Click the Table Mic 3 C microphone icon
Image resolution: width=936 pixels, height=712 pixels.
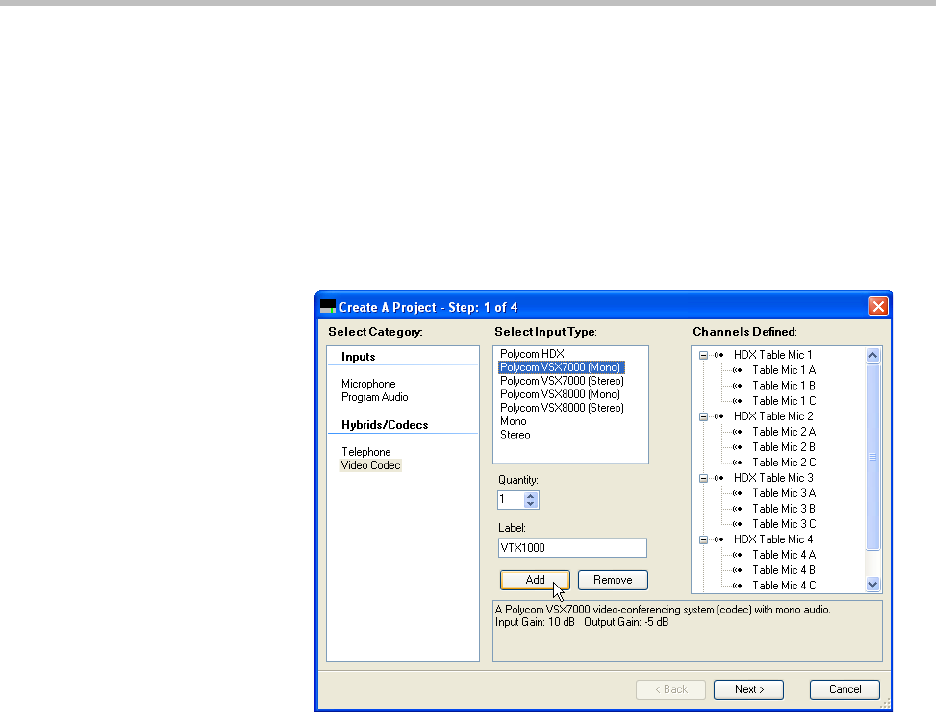[738, 524]
